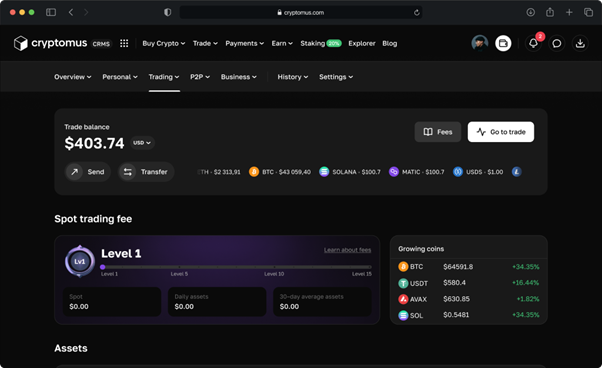
Task: Expand the P2P submenu
Action: 200,77
